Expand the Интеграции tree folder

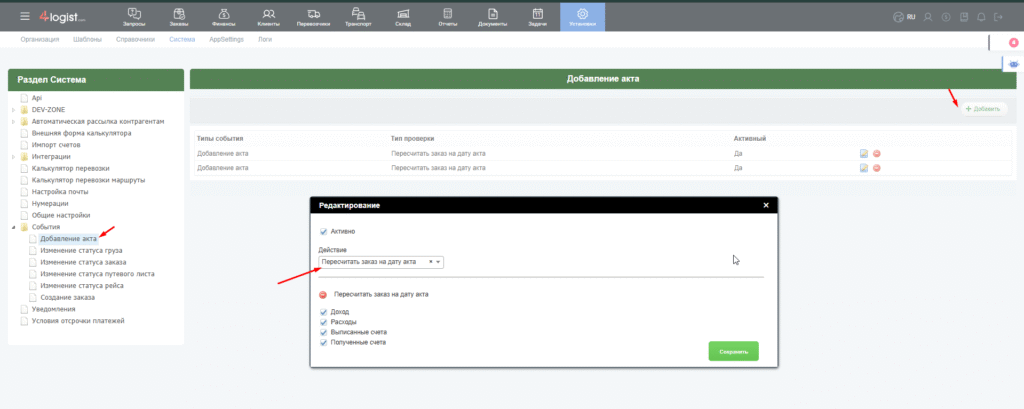(13, 157)
